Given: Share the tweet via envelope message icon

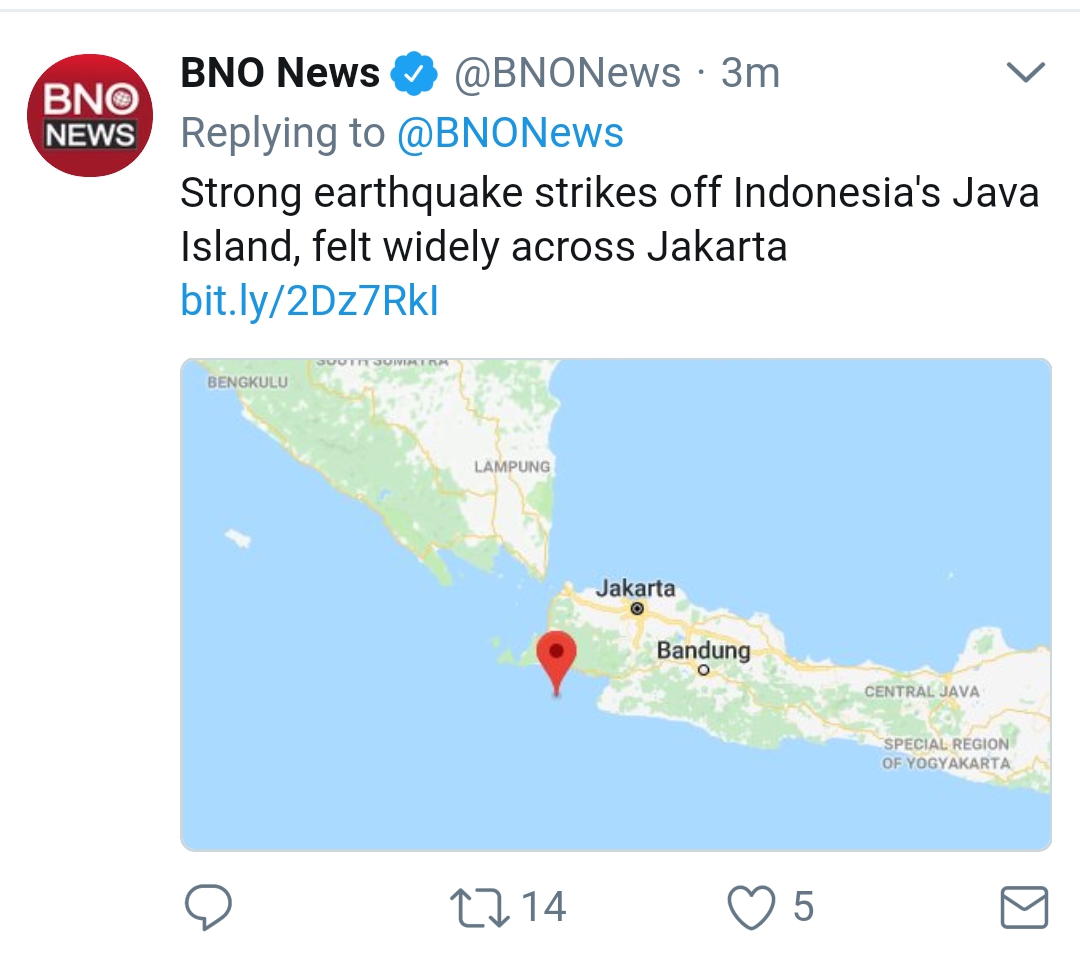Looking at the screenshot, I should [1024, 908].
